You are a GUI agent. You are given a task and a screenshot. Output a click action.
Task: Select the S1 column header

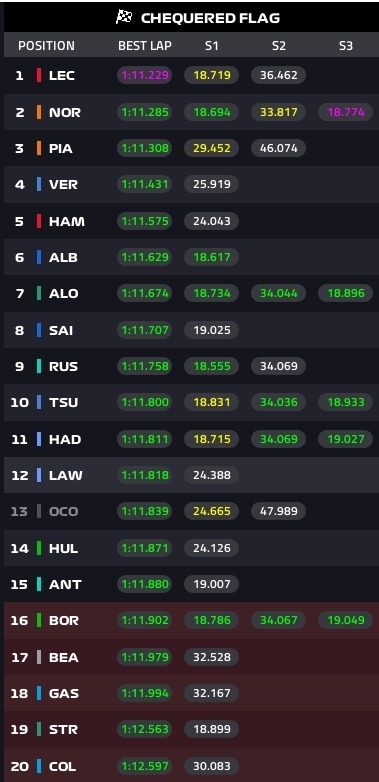[x=211, y=46]
